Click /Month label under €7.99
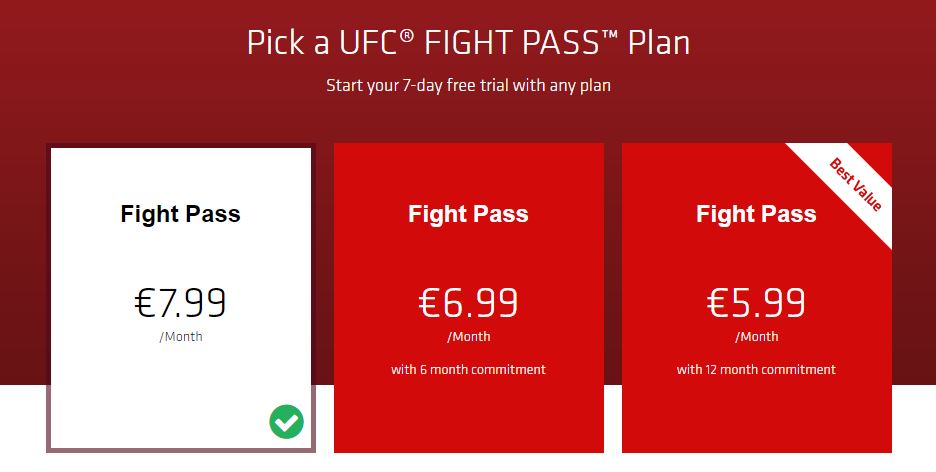The image size is (936, 472). (x=181, y=337)
